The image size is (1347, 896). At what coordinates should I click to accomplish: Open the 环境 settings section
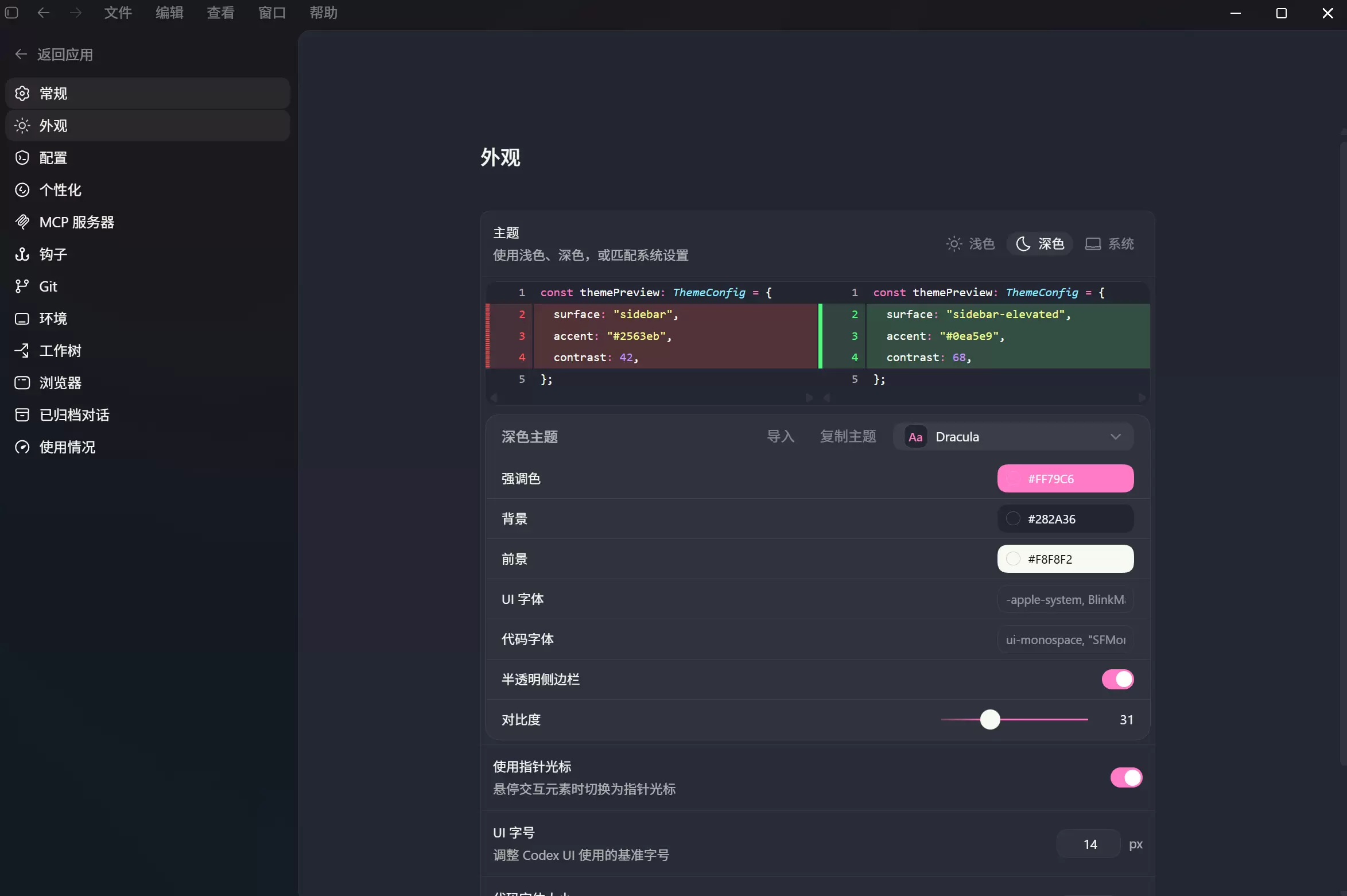[147, 319]
